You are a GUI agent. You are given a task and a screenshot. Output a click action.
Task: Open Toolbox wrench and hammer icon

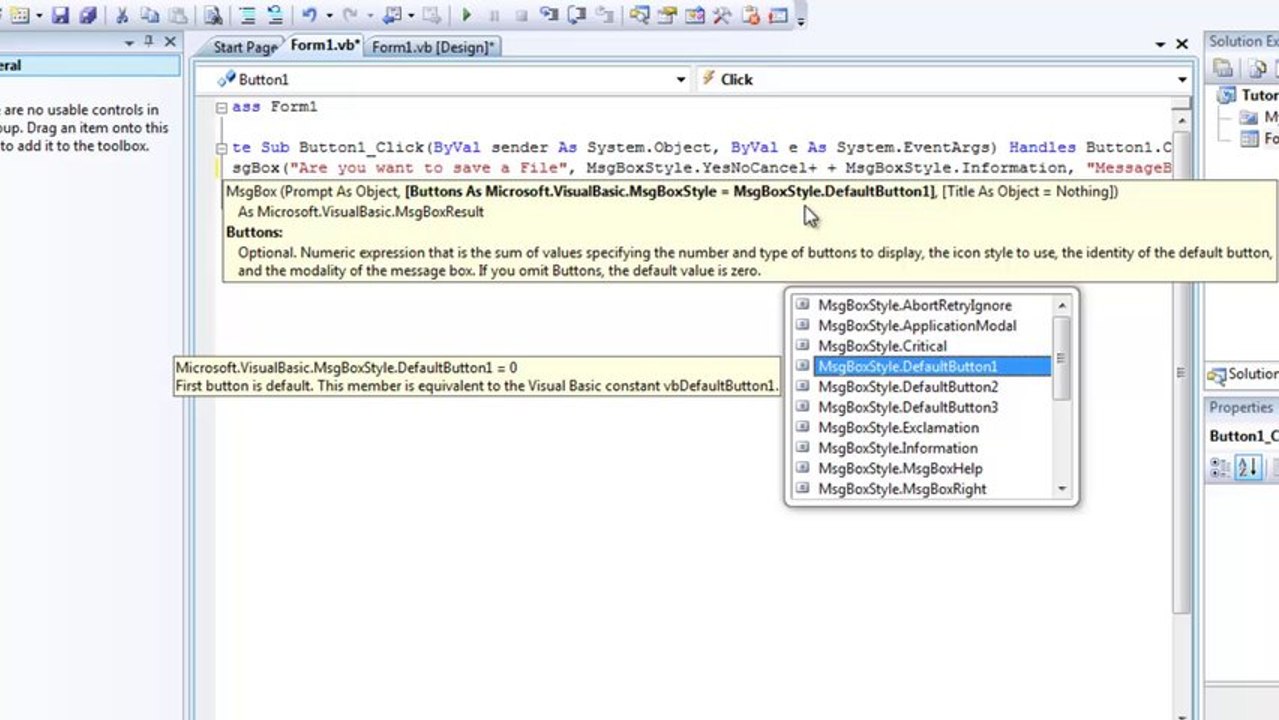click(723, 15)
